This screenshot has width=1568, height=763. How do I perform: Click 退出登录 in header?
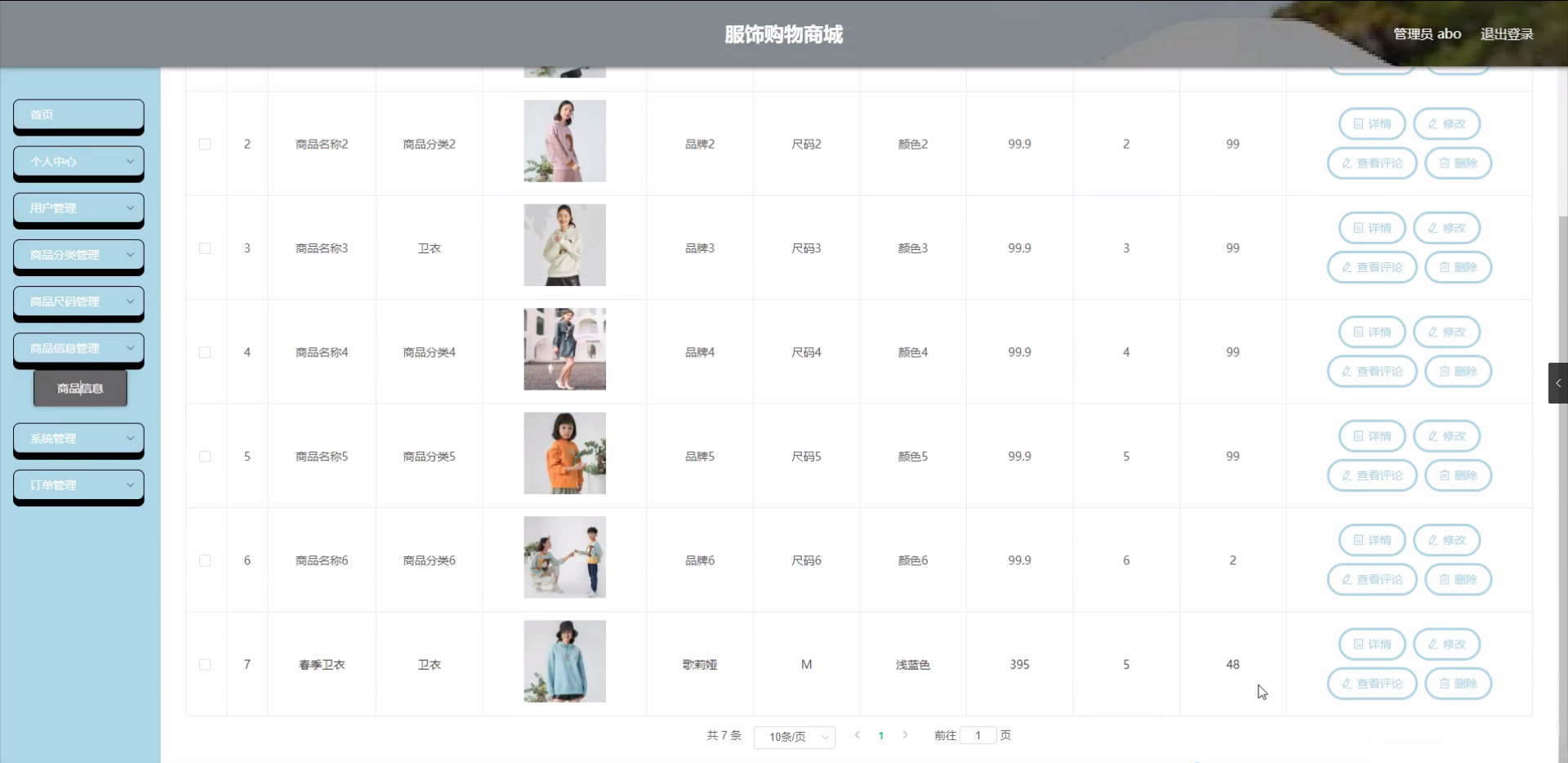(x=1507, y=34)
